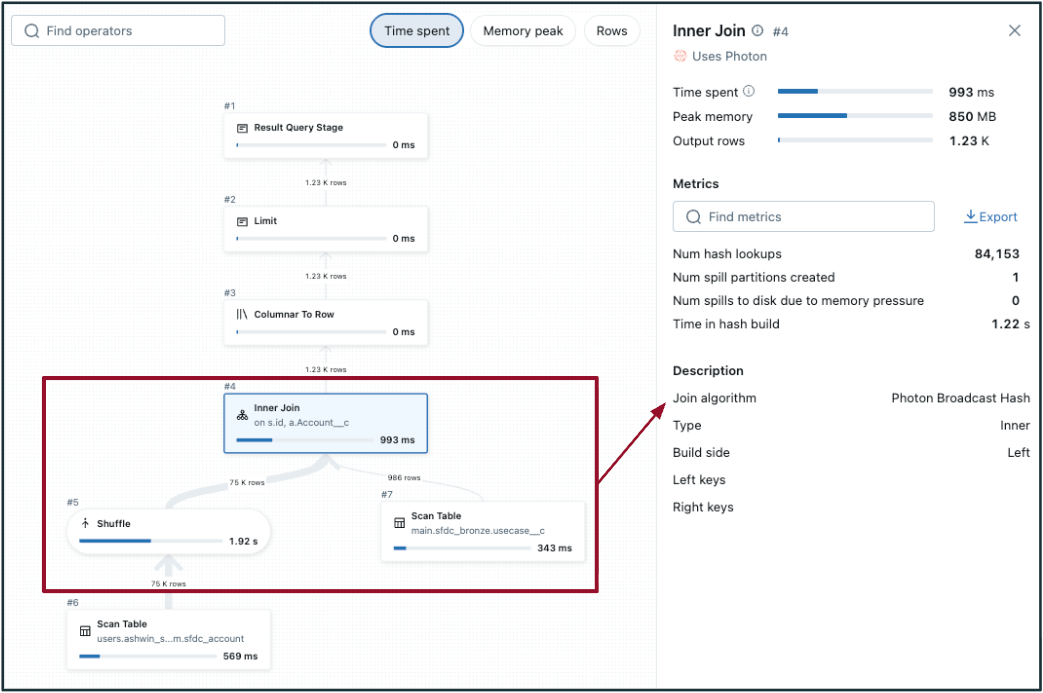Click the Result Query Stage node icon
This screenshot has width=1043, height=693.
[x=242, y=128]
